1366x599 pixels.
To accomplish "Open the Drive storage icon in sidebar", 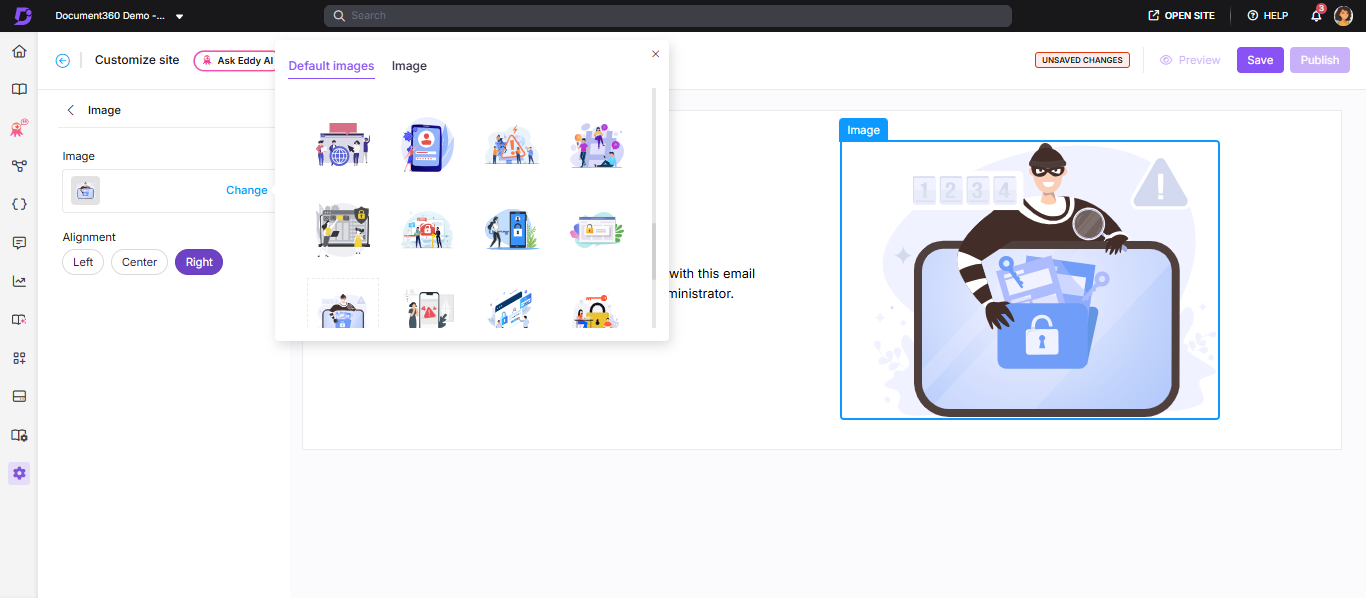I will click(19, 397).
